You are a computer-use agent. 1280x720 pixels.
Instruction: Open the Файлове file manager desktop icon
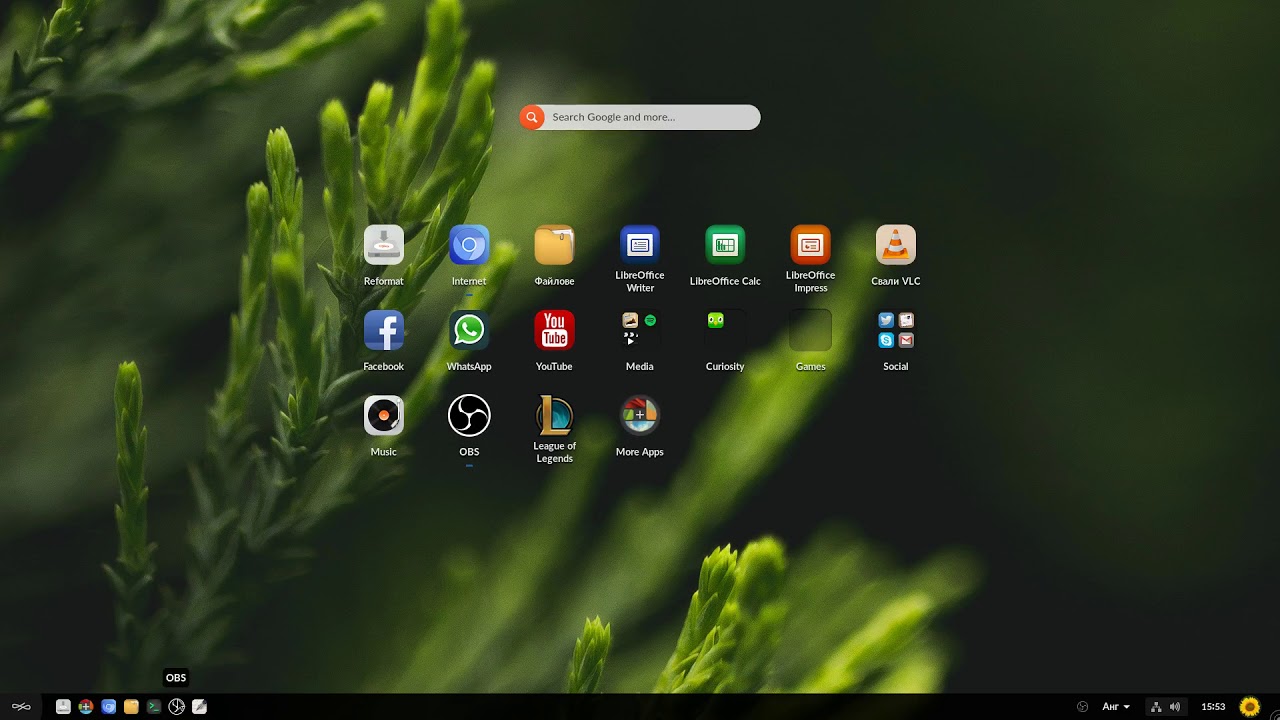[554, 245]
